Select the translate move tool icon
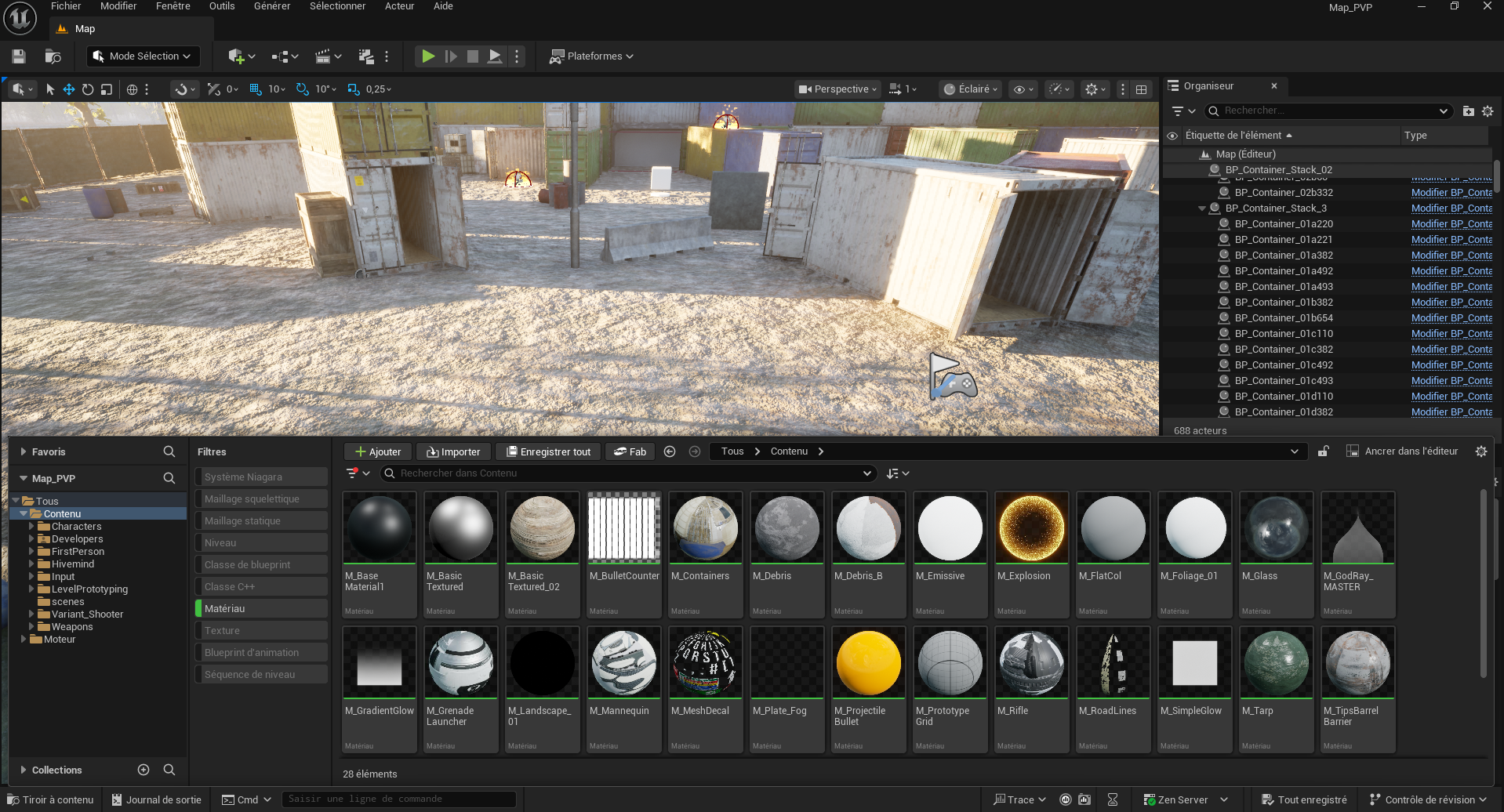1504x812 pixels. click(69, 89)
